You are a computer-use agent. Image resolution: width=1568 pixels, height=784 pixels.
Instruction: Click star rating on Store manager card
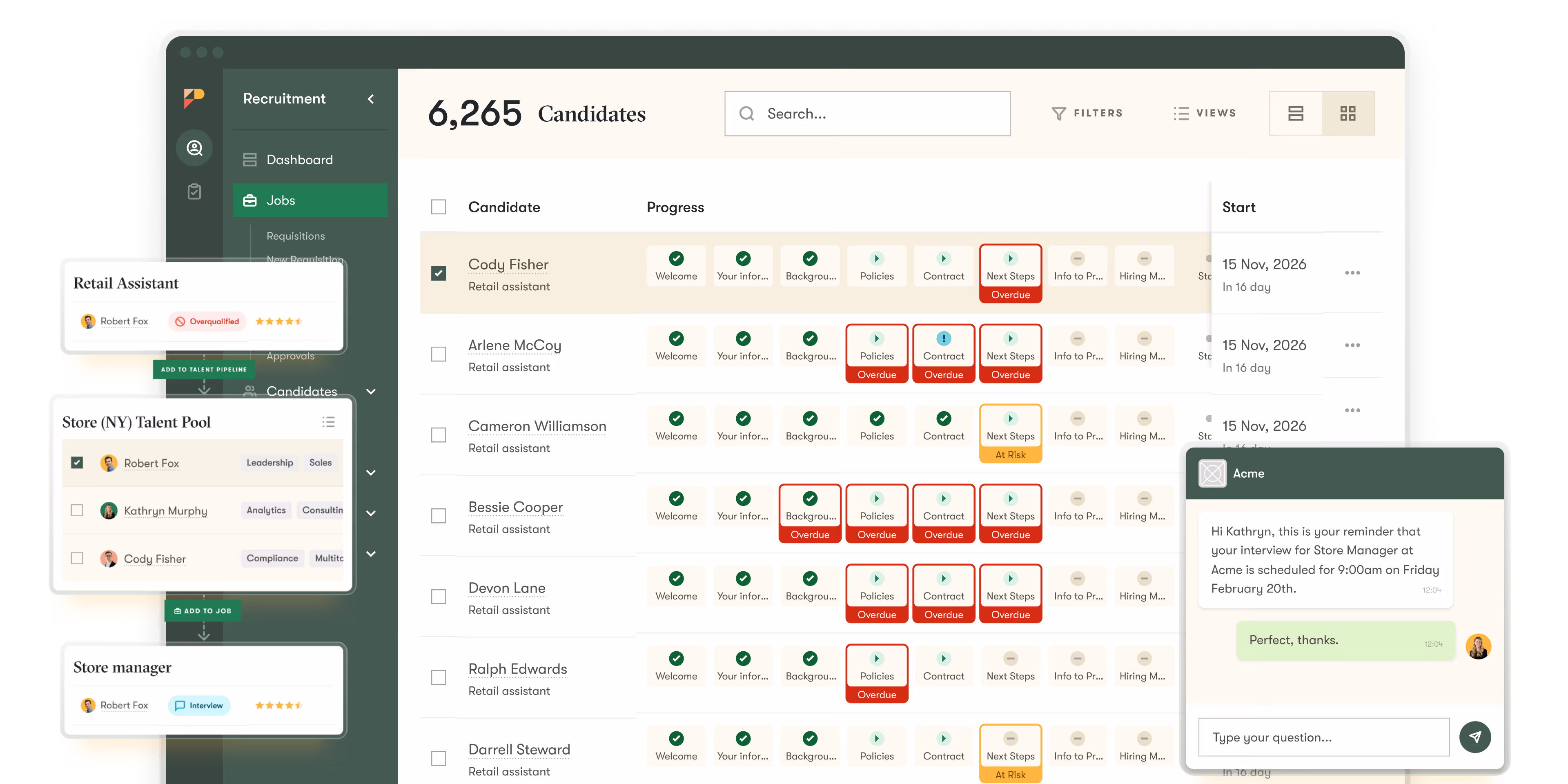[x=279, y=706]
